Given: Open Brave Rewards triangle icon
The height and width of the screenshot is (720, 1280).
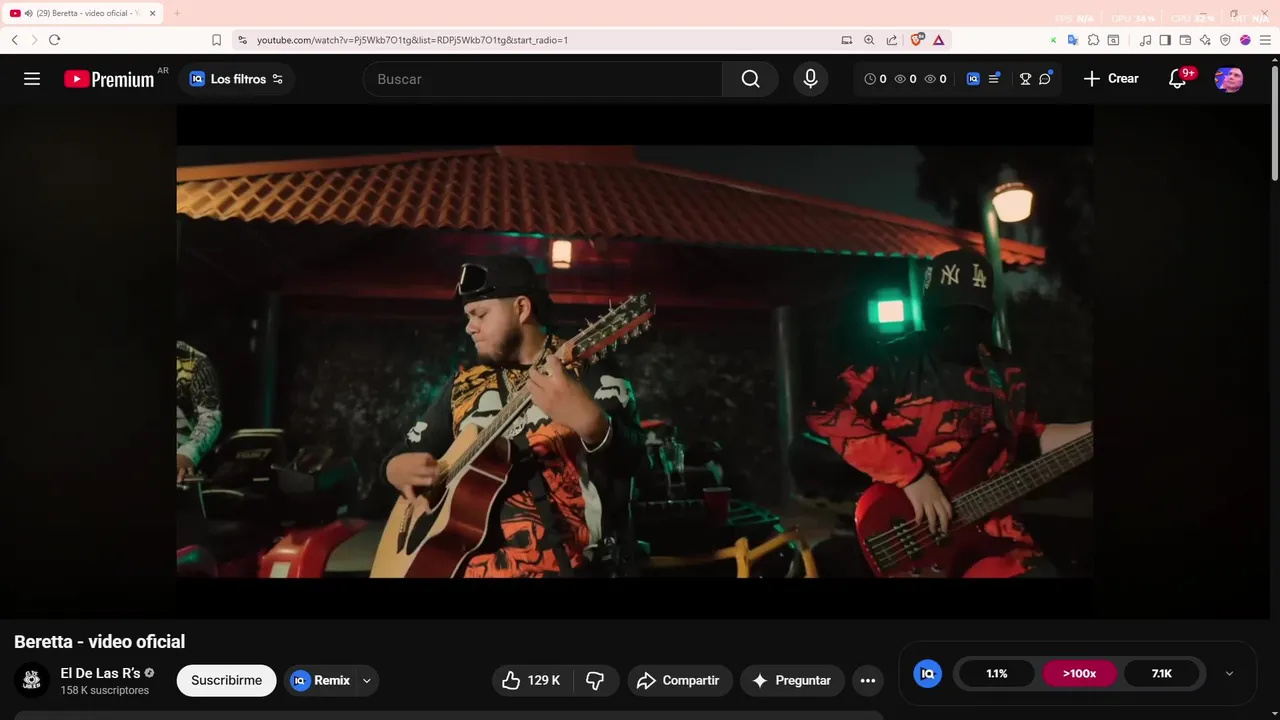Looking at the screenshot, I should coord(938,40).
